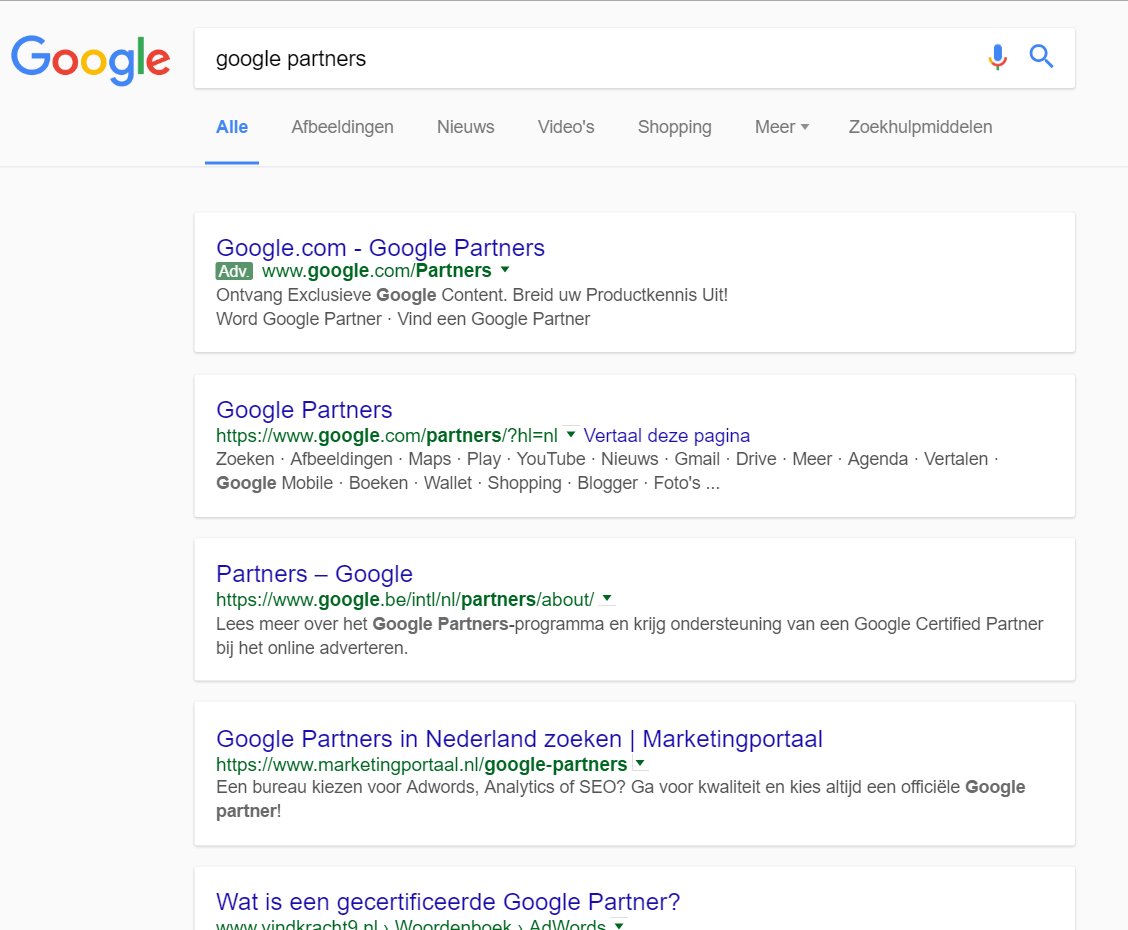The width and height of the screenshot is (1128, 930).
Task: Click the green Adv. badge
Action: 234,271
